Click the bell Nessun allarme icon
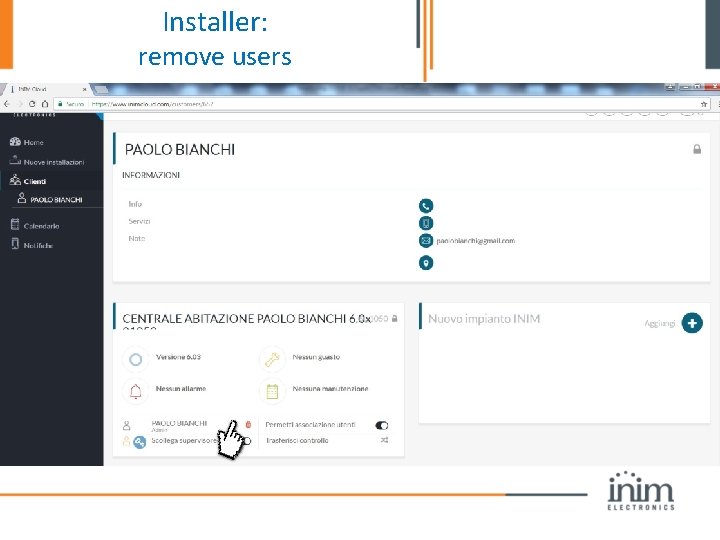Image resolution: width=720 pixels, height=540 pixels. pyautogui.click(x=135, y=391)
